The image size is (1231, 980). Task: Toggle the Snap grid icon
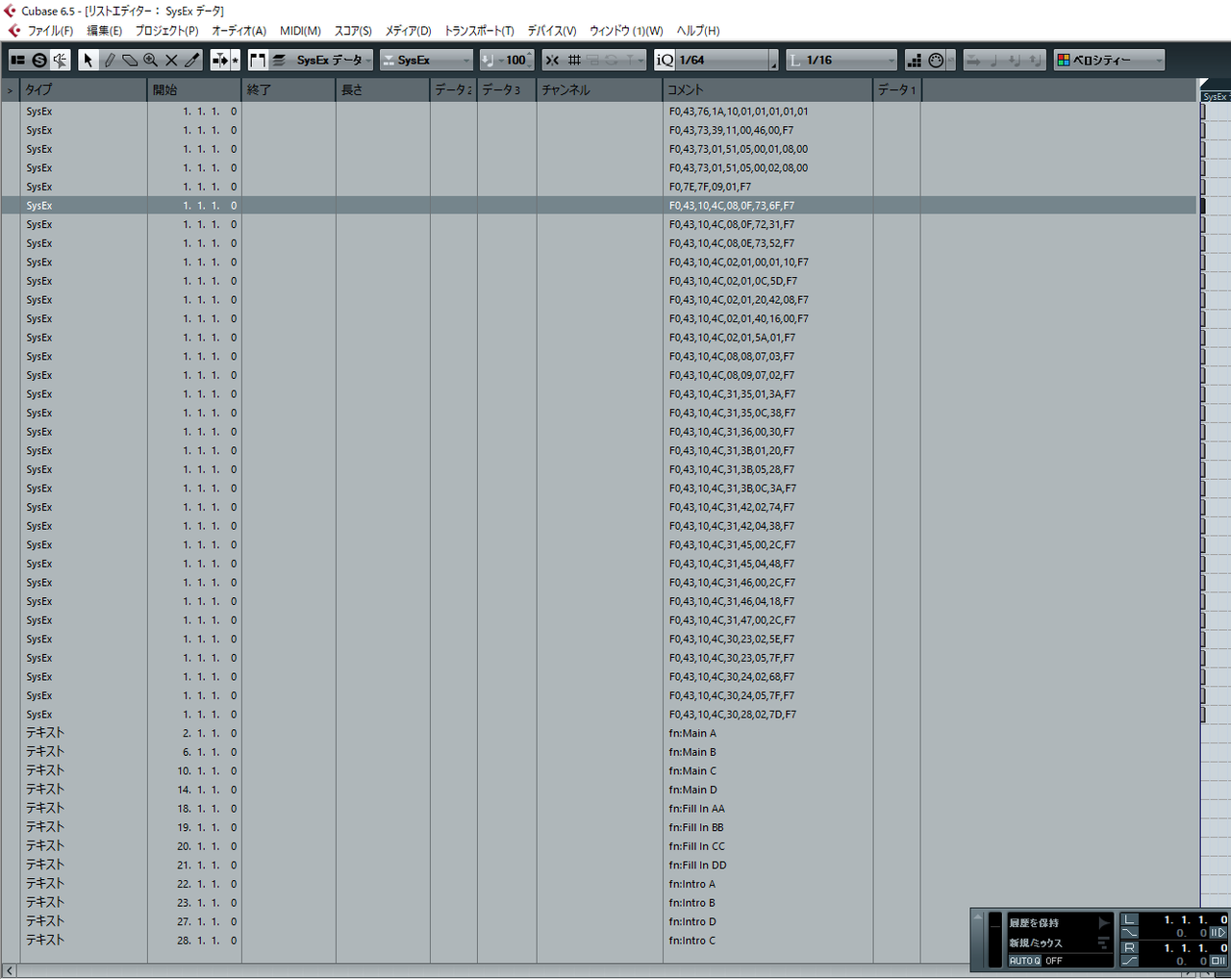(x=574, y=60)
